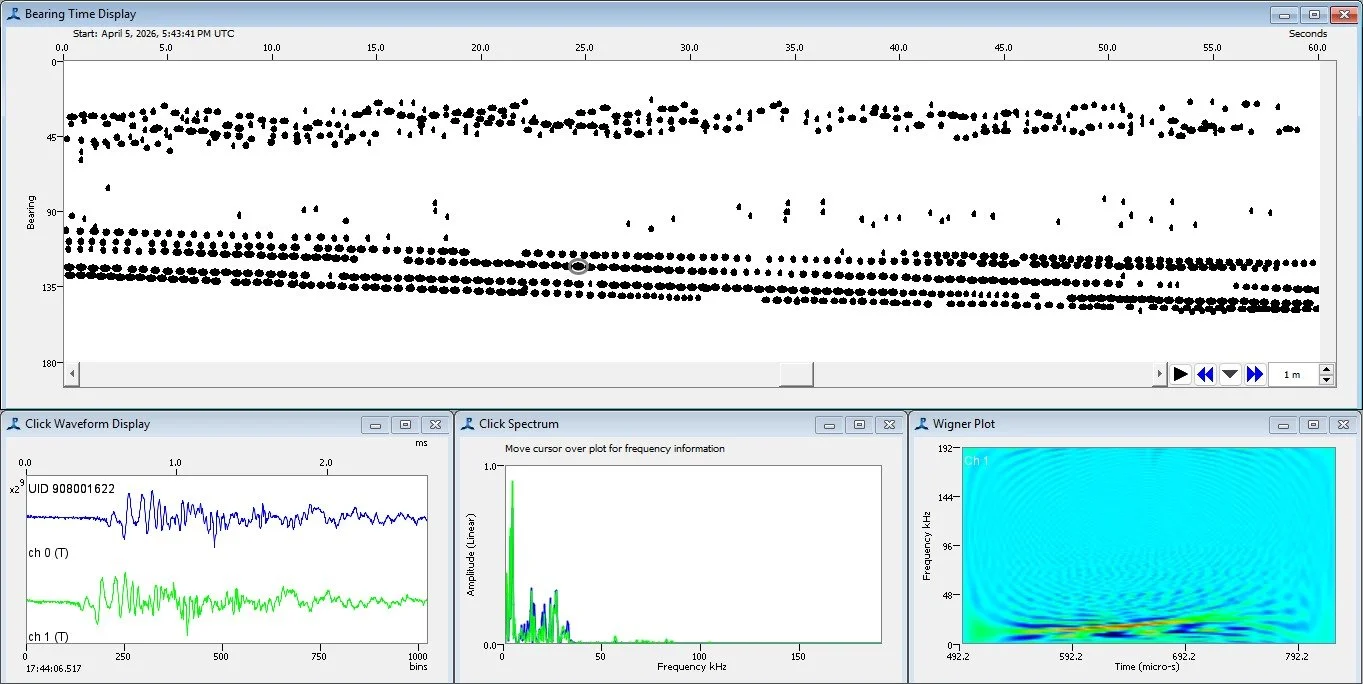Click the Click Spectrum title bar text

click(519, 424)
